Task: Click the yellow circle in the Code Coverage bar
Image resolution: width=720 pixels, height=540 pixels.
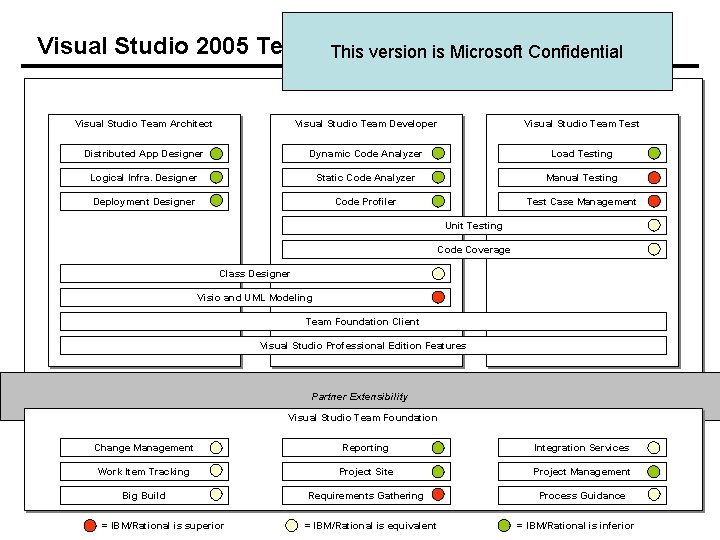Action: point(654,249)
